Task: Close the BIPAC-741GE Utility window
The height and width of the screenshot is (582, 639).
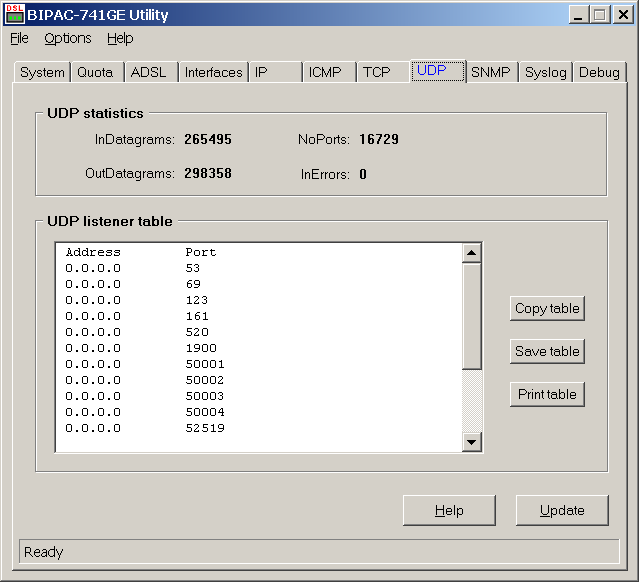Action: pos(623,15)
